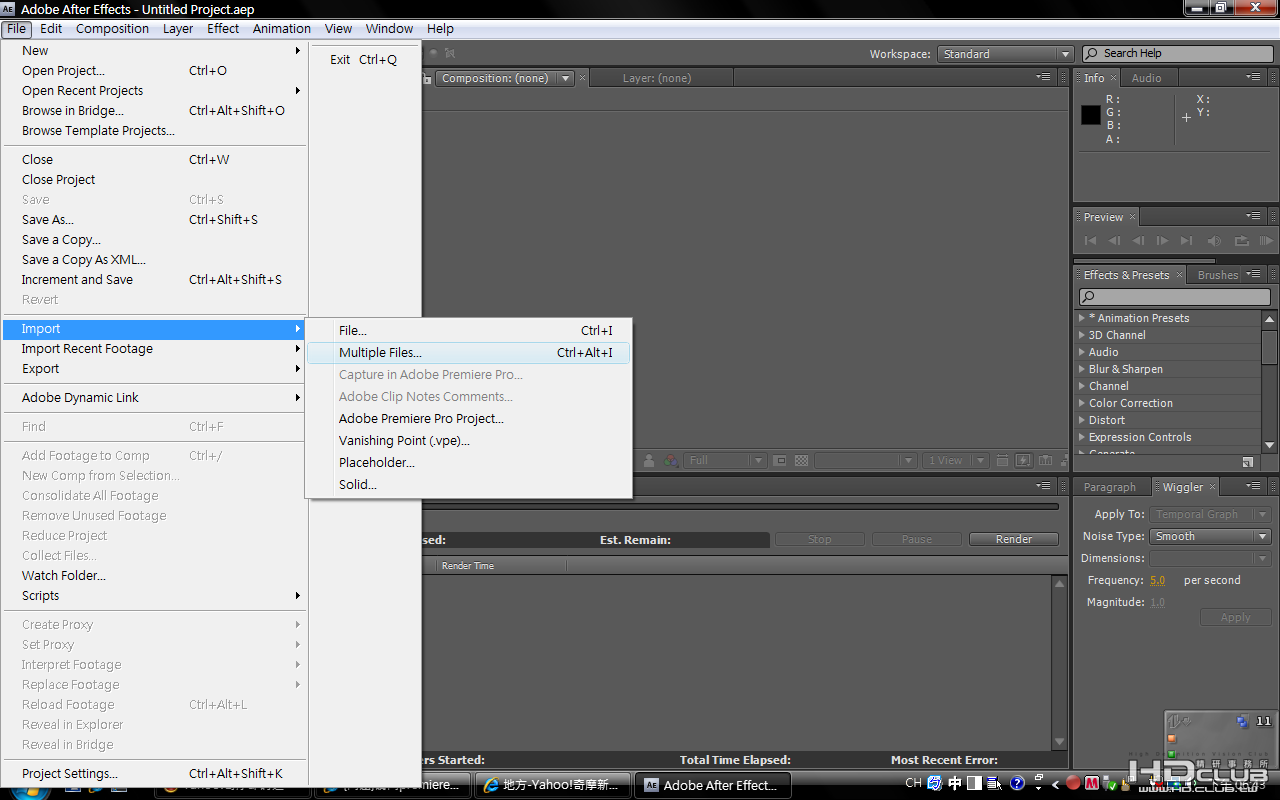Close the Wiggler tab
Image resolution: width=1280 pixels, height=800 pixels.
1212,487
